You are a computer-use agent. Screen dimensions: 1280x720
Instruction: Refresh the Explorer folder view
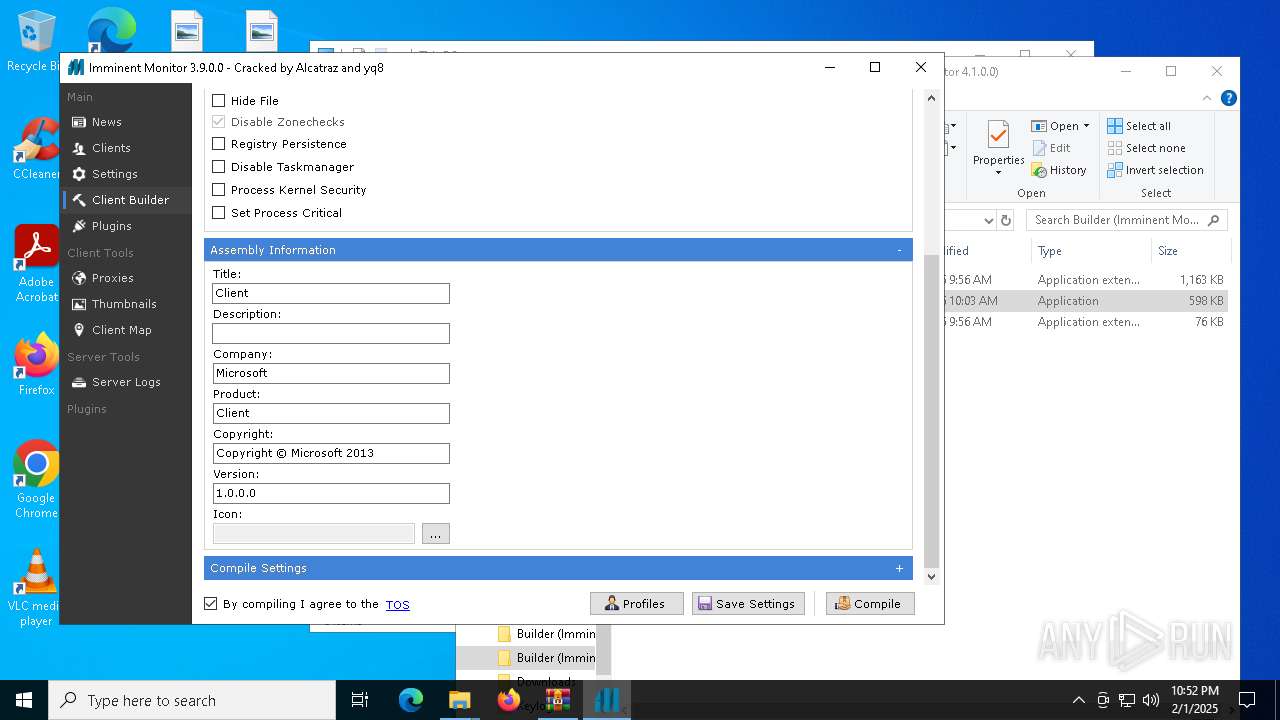[x=1006, y=220]
